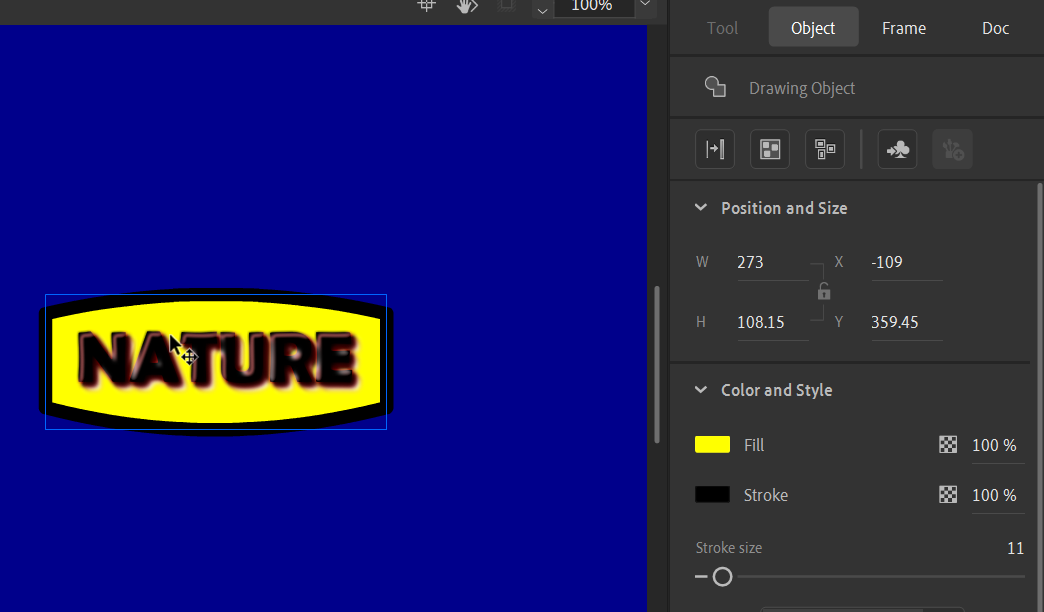
Task: Open the zoom percentage dropdown
Action: tap(645, 6)
